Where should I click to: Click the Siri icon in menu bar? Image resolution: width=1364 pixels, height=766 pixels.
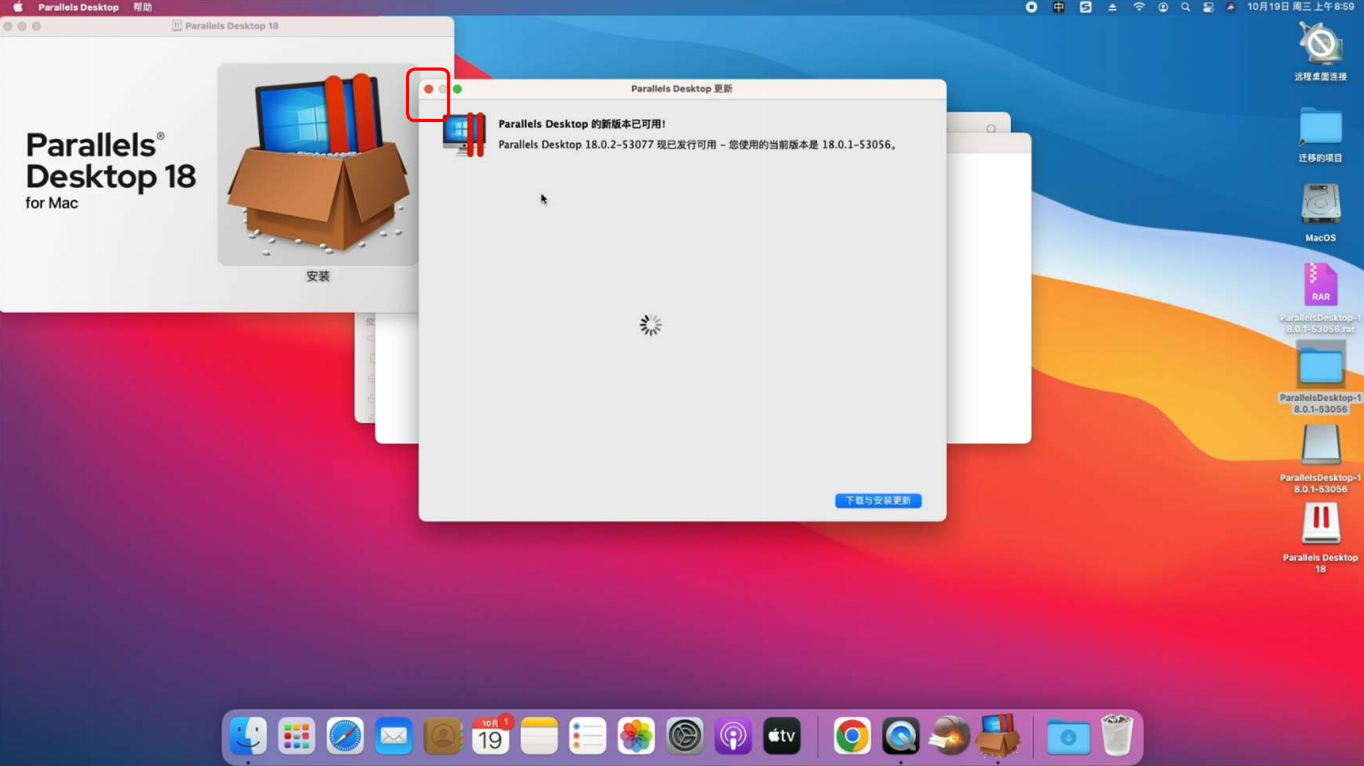click(x=1231, y=7)
